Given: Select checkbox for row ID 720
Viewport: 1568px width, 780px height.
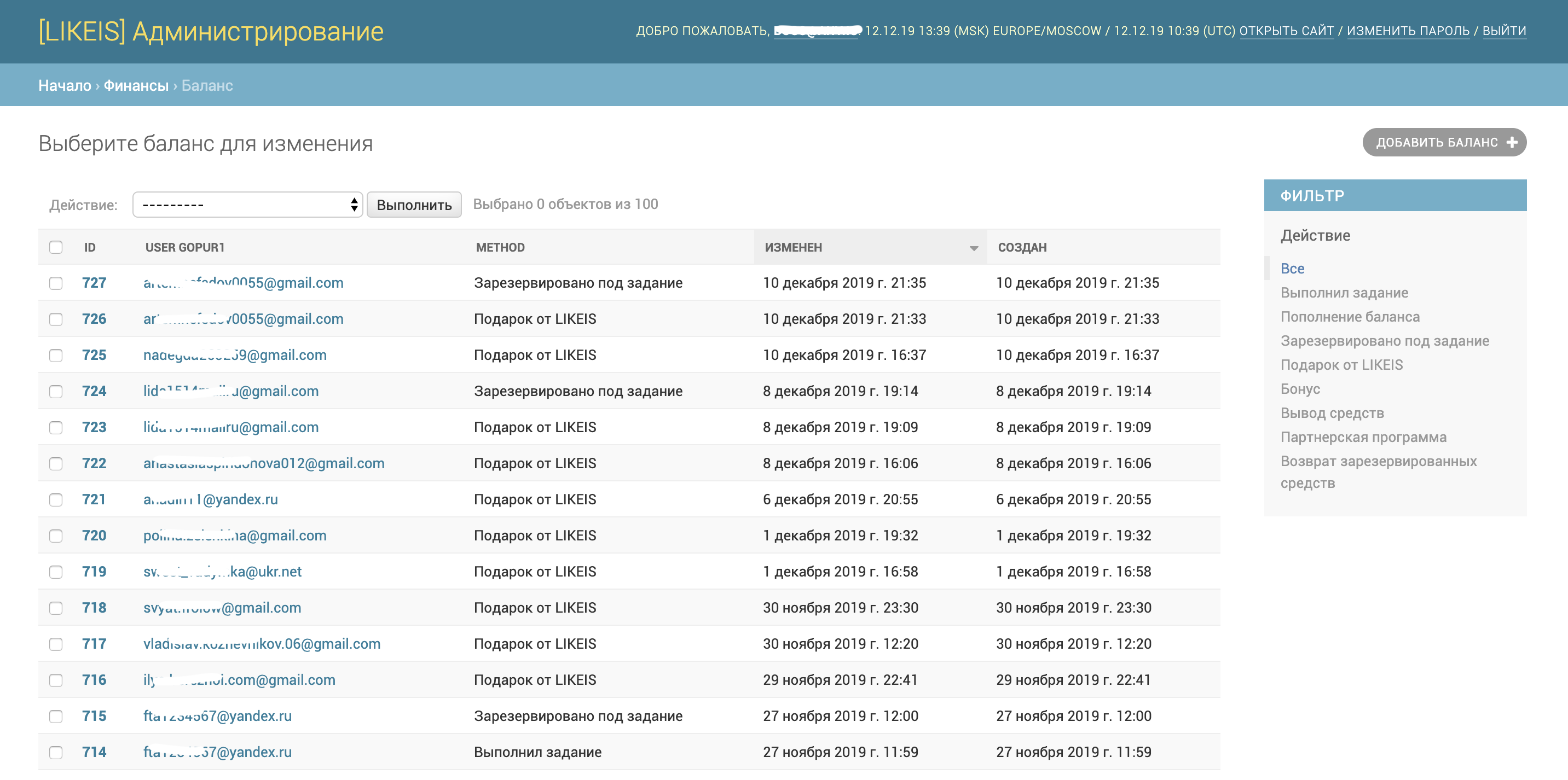Looking at the screenshot, I should (56, 536).
